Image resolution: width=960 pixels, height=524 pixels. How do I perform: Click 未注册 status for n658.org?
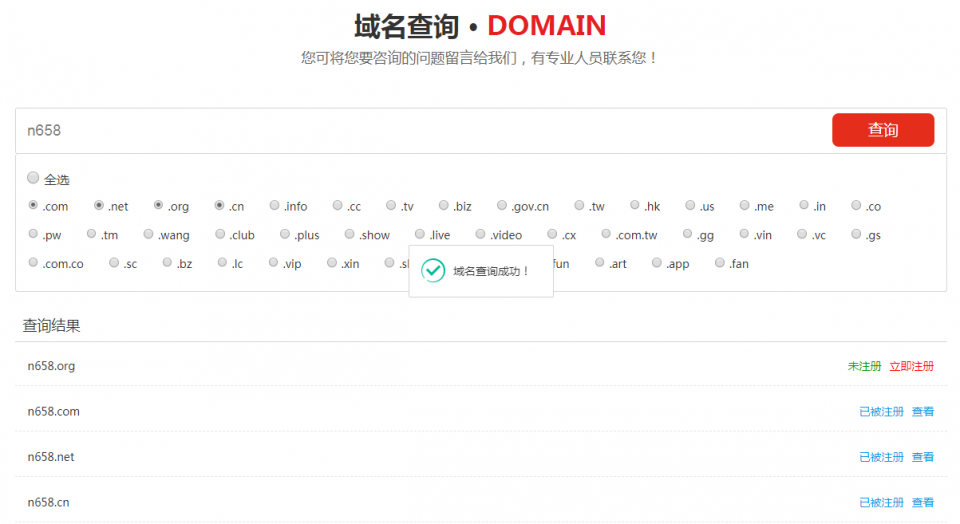tap(864, 366)
